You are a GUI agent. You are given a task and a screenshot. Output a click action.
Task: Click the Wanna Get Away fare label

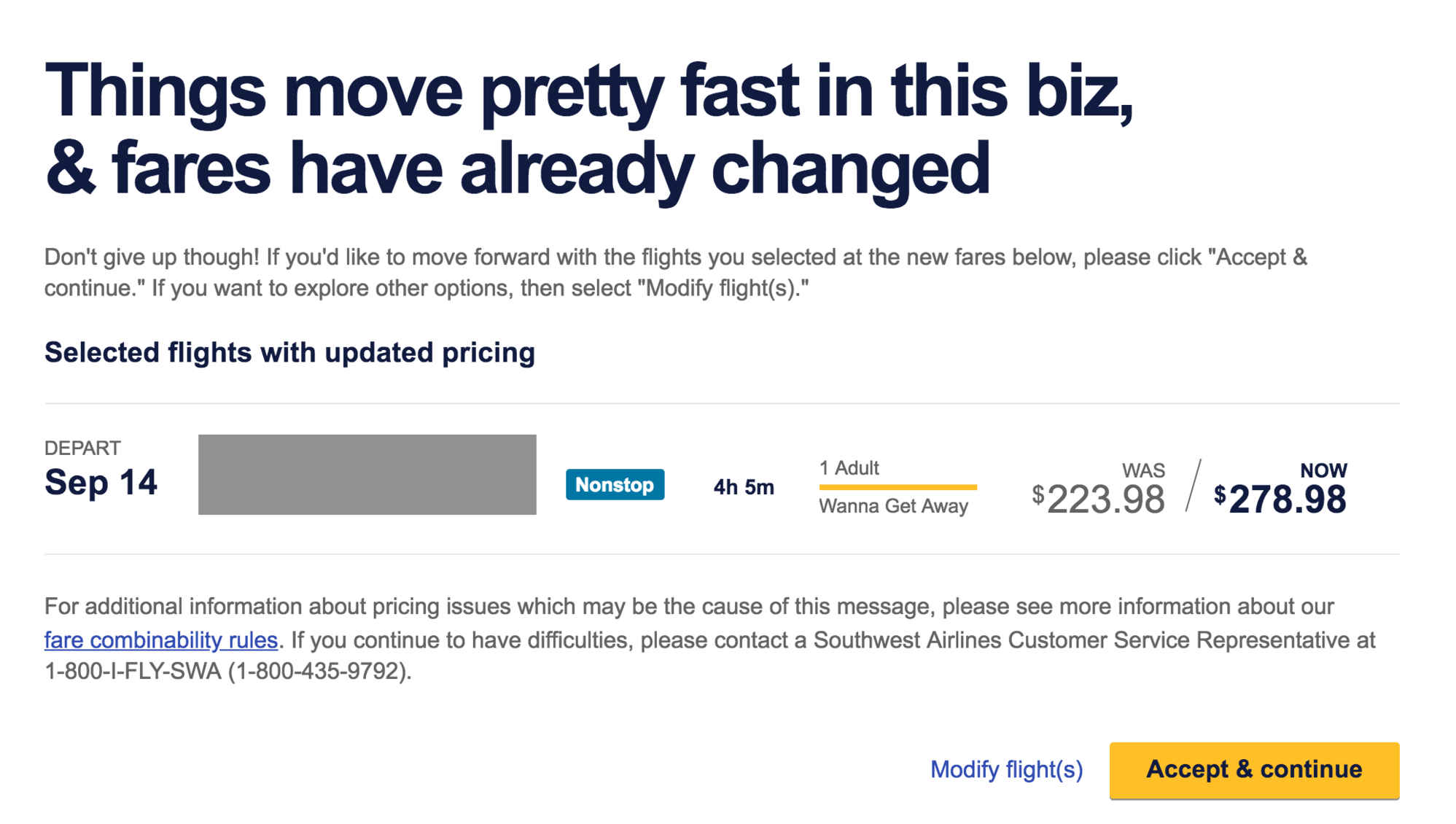tap(893, 506)
